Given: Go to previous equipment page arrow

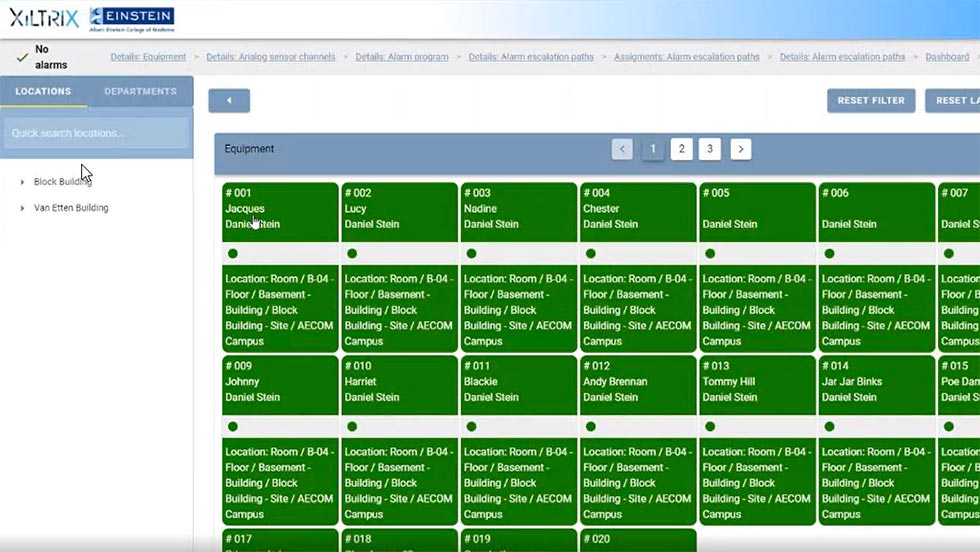Looking at the screenshot, I should click(623, 149).
